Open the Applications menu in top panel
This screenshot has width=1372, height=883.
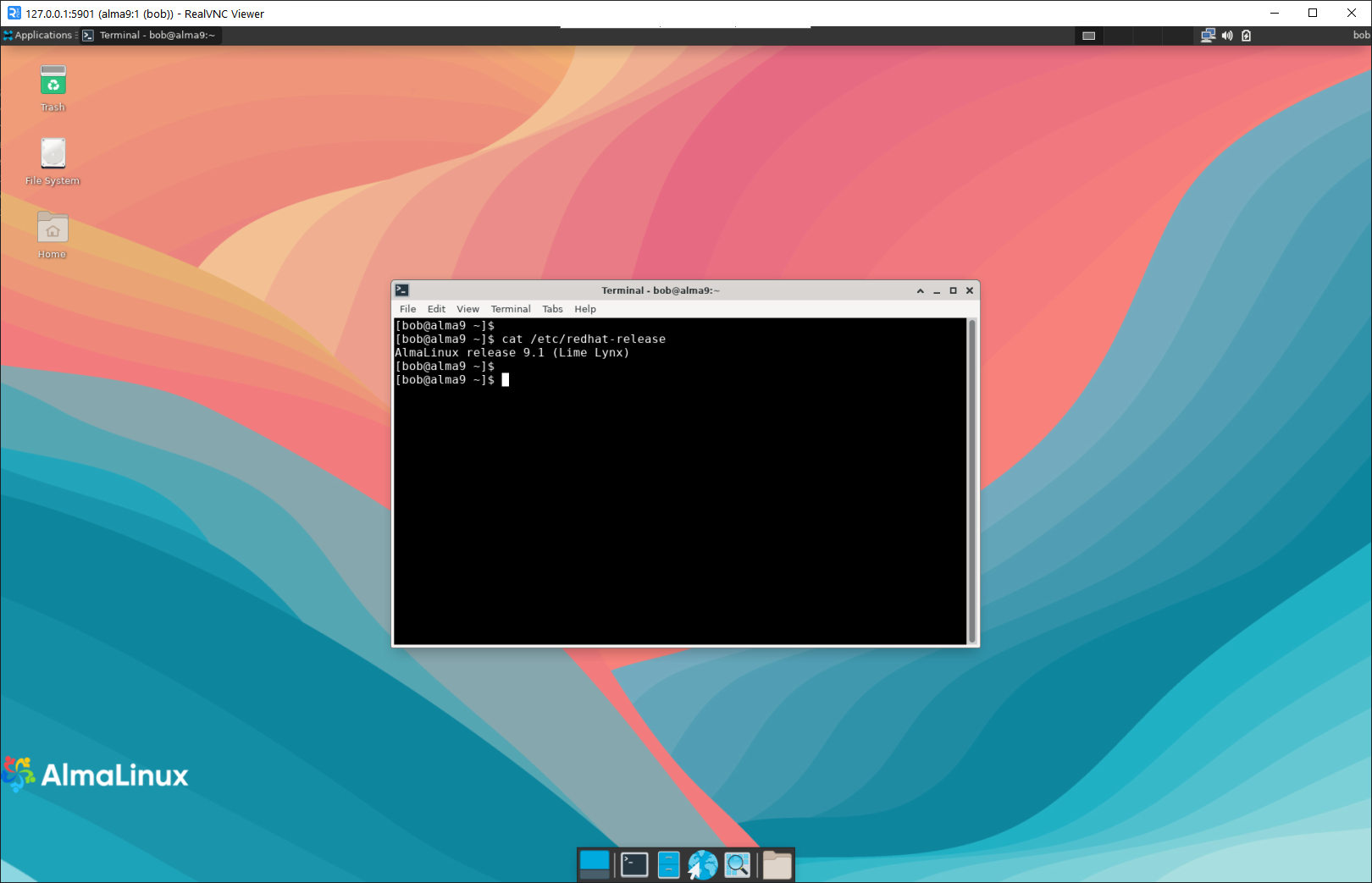[39, 36]
